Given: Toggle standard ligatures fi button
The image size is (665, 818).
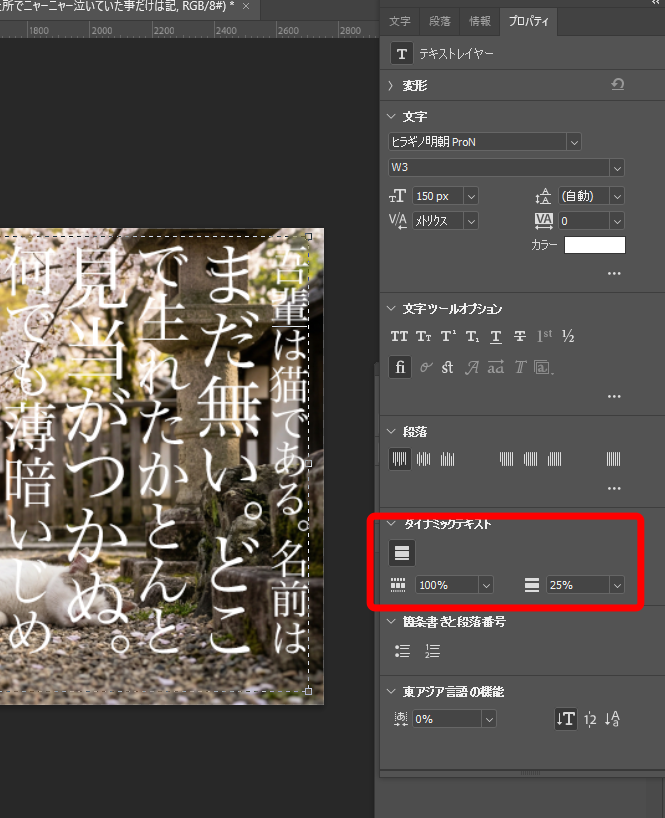Looking at the screenshot, I should click(400, 367).
